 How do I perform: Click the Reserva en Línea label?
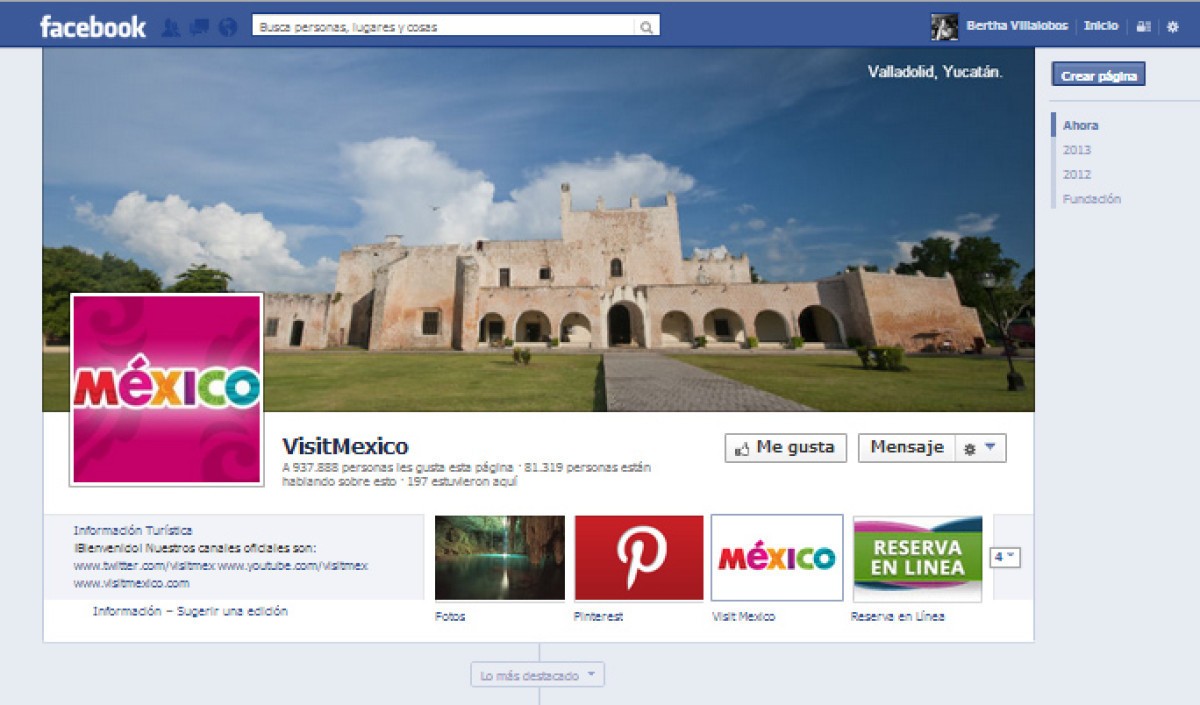point(897,617)
